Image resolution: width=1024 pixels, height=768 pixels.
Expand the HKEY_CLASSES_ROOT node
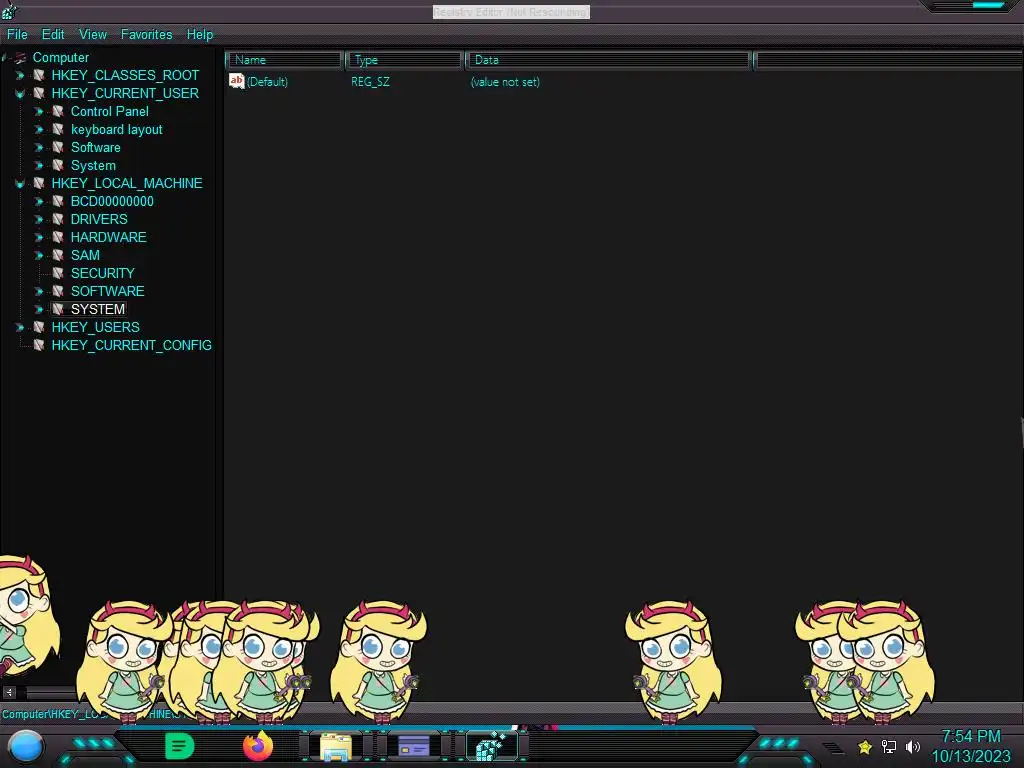pos(20,75)
